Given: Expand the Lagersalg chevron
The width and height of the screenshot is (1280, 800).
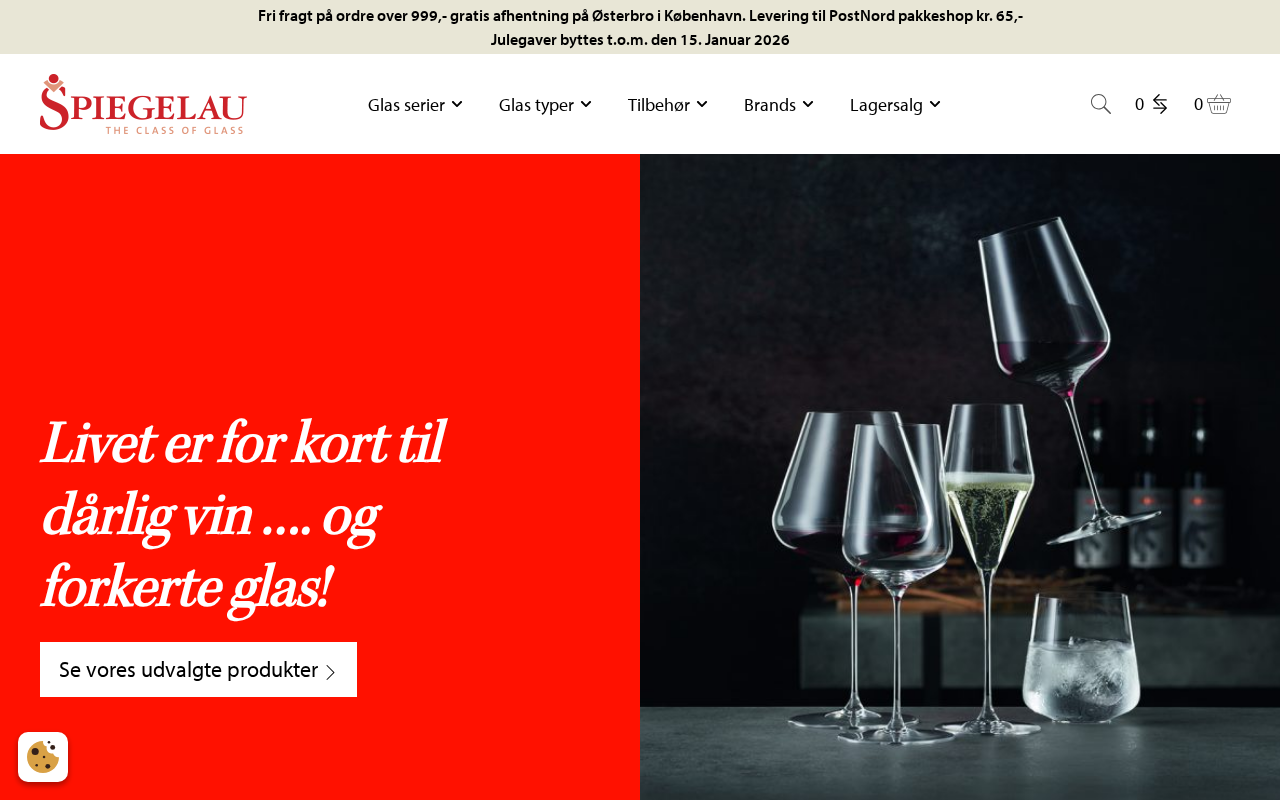Looking at the screenshot, I should tap(935, 104).
